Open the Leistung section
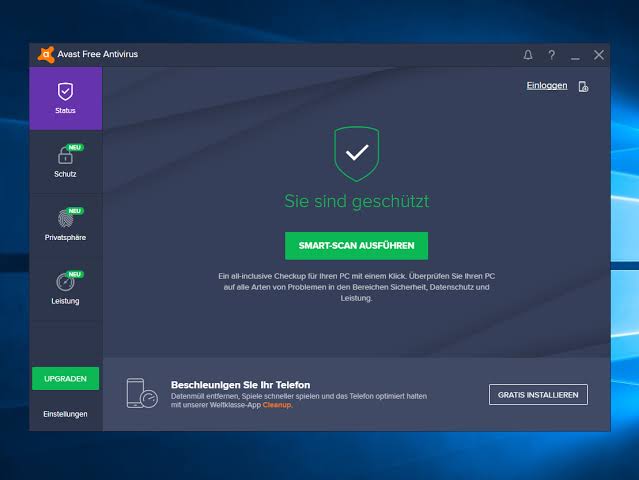Screen dimensions: 639x480 pyautogui.click(x=66, y=289)
